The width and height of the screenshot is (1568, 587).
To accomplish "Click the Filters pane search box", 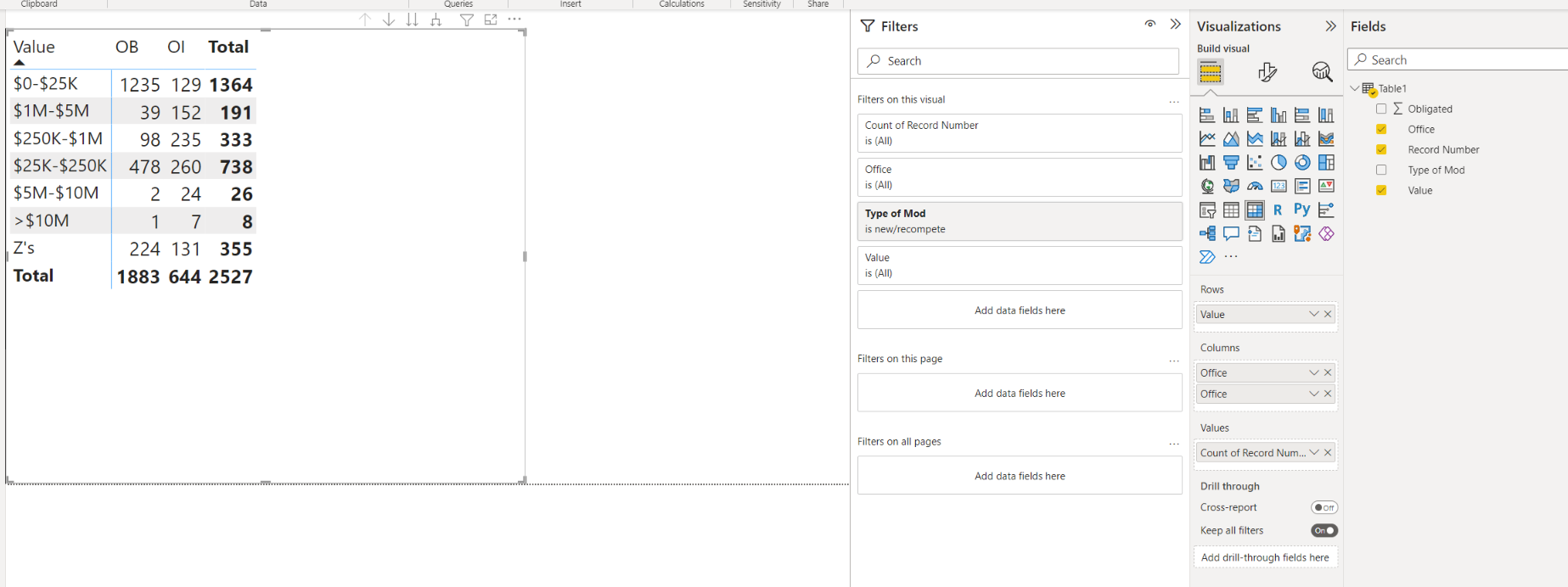I will pos(1019,61).
